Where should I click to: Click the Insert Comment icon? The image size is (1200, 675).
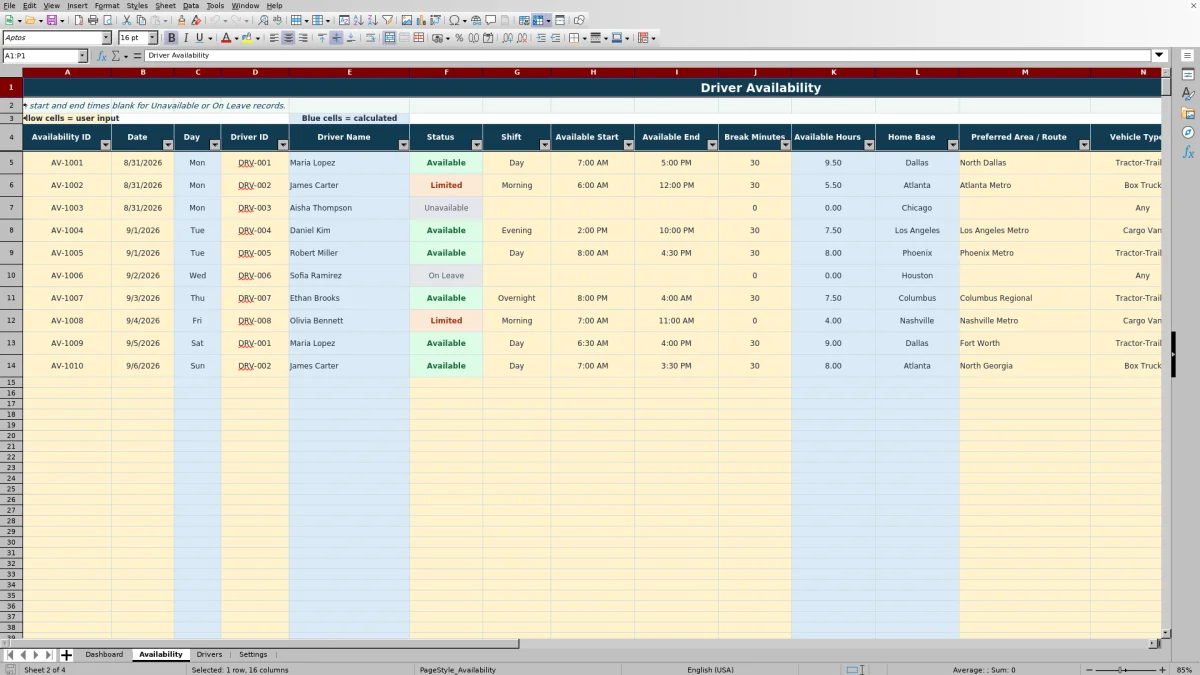pos(491,20)
